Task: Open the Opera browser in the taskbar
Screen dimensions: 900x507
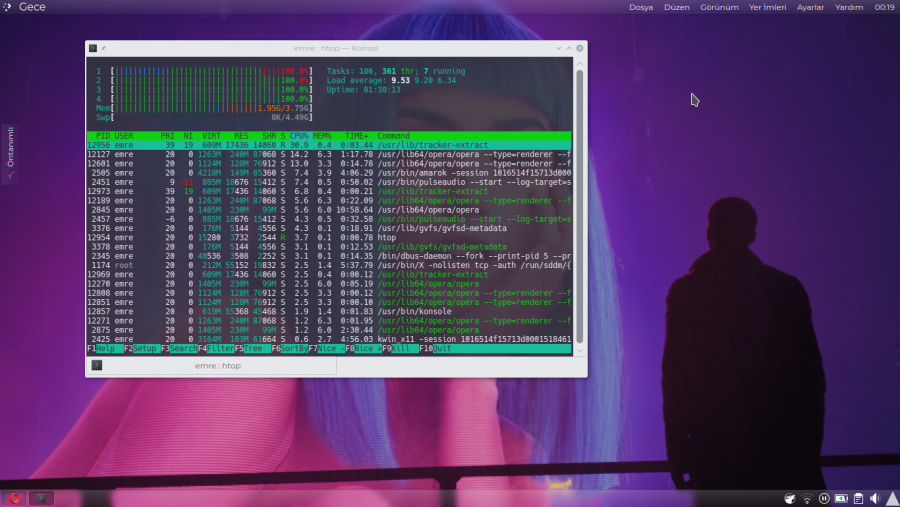Action: pos(16,498)
